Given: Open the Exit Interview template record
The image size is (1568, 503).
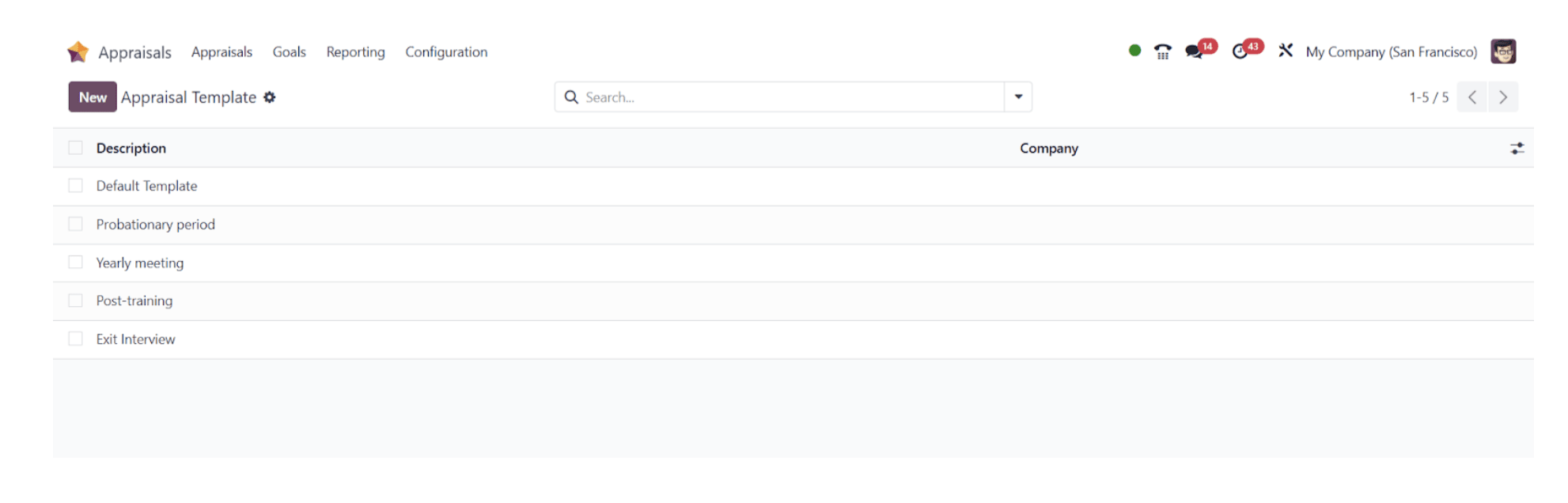Looking at the screenshot, I should point(135,339).
